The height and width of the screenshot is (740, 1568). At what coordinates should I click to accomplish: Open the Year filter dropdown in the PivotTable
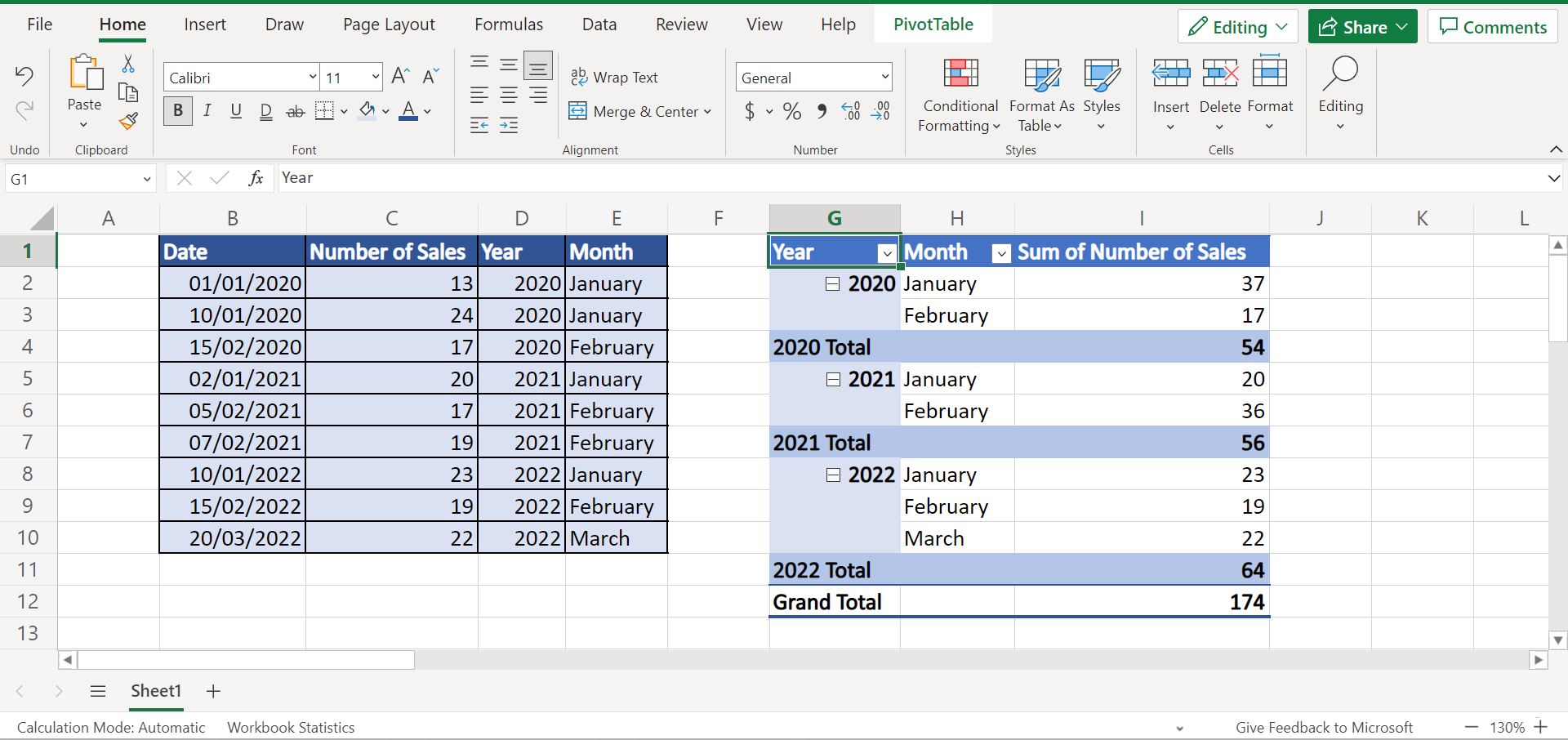(x=886, y=253)
